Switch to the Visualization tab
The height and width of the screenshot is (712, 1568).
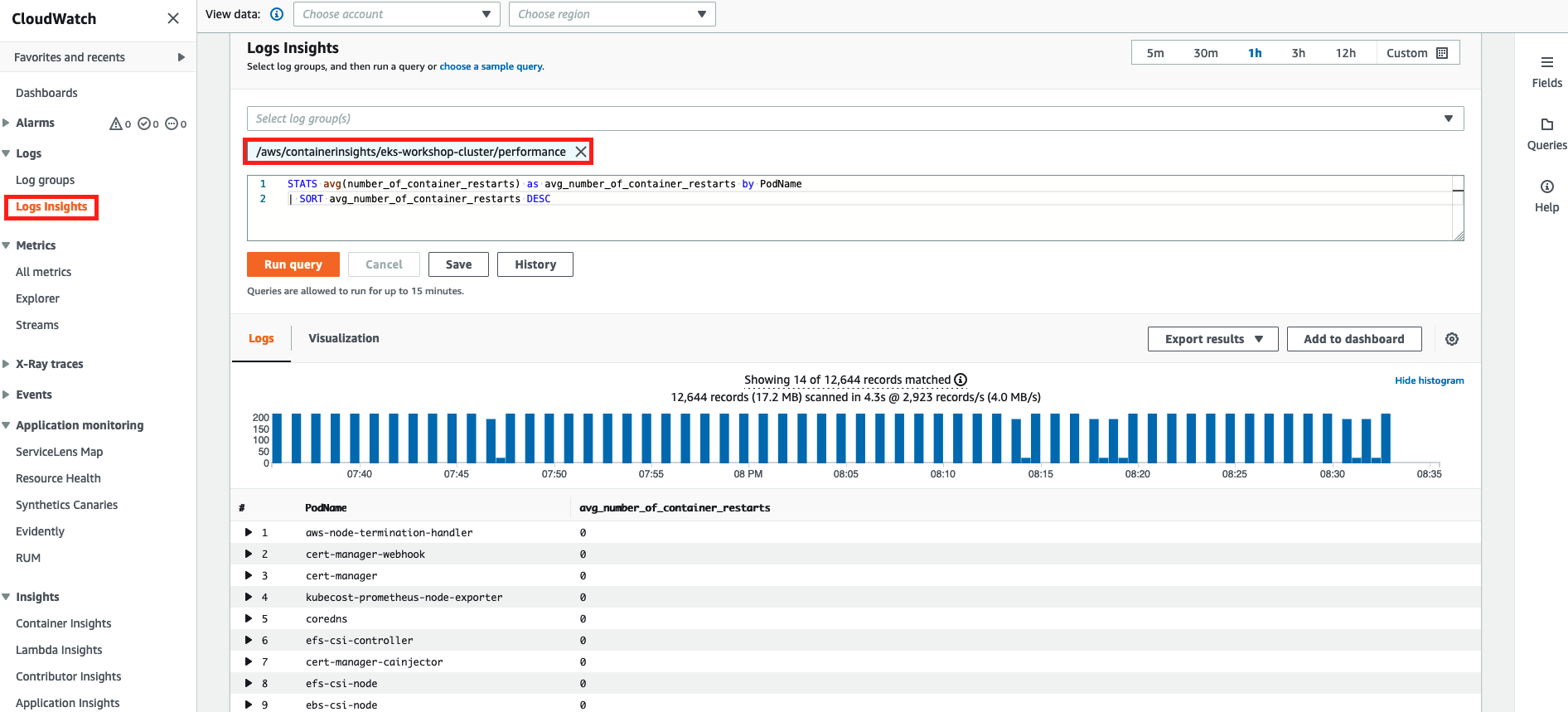tap(343, 338)
